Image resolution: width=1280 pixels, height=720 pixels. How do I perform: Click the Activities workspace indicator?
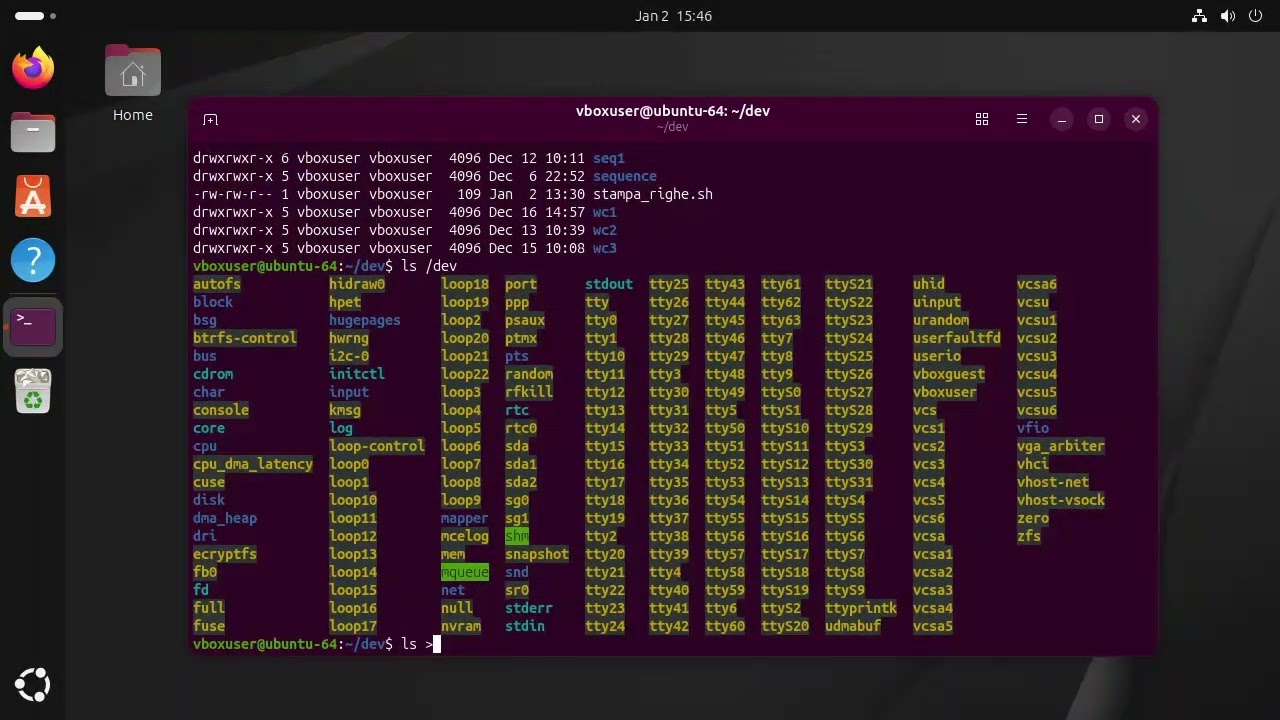tap(35, 16)
